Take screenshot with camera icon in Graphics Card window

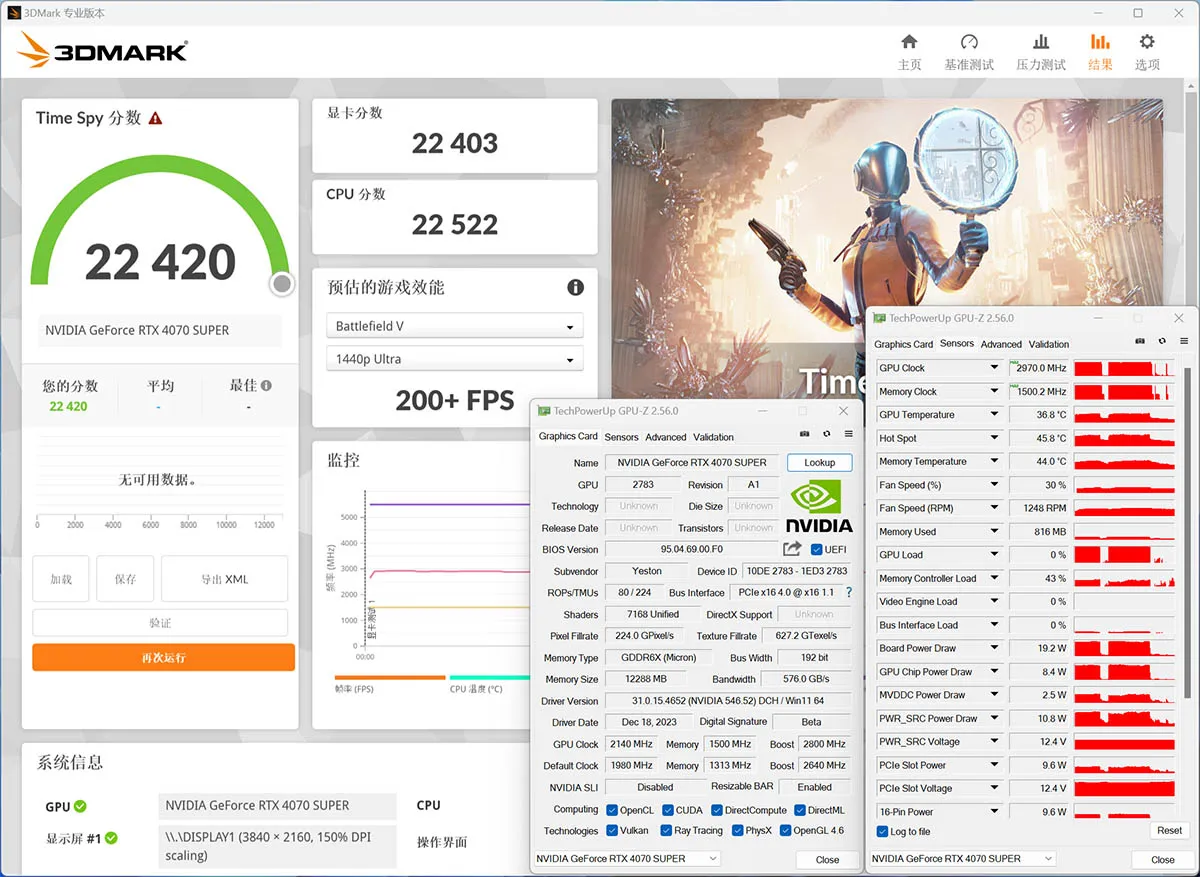click(805, 434)
